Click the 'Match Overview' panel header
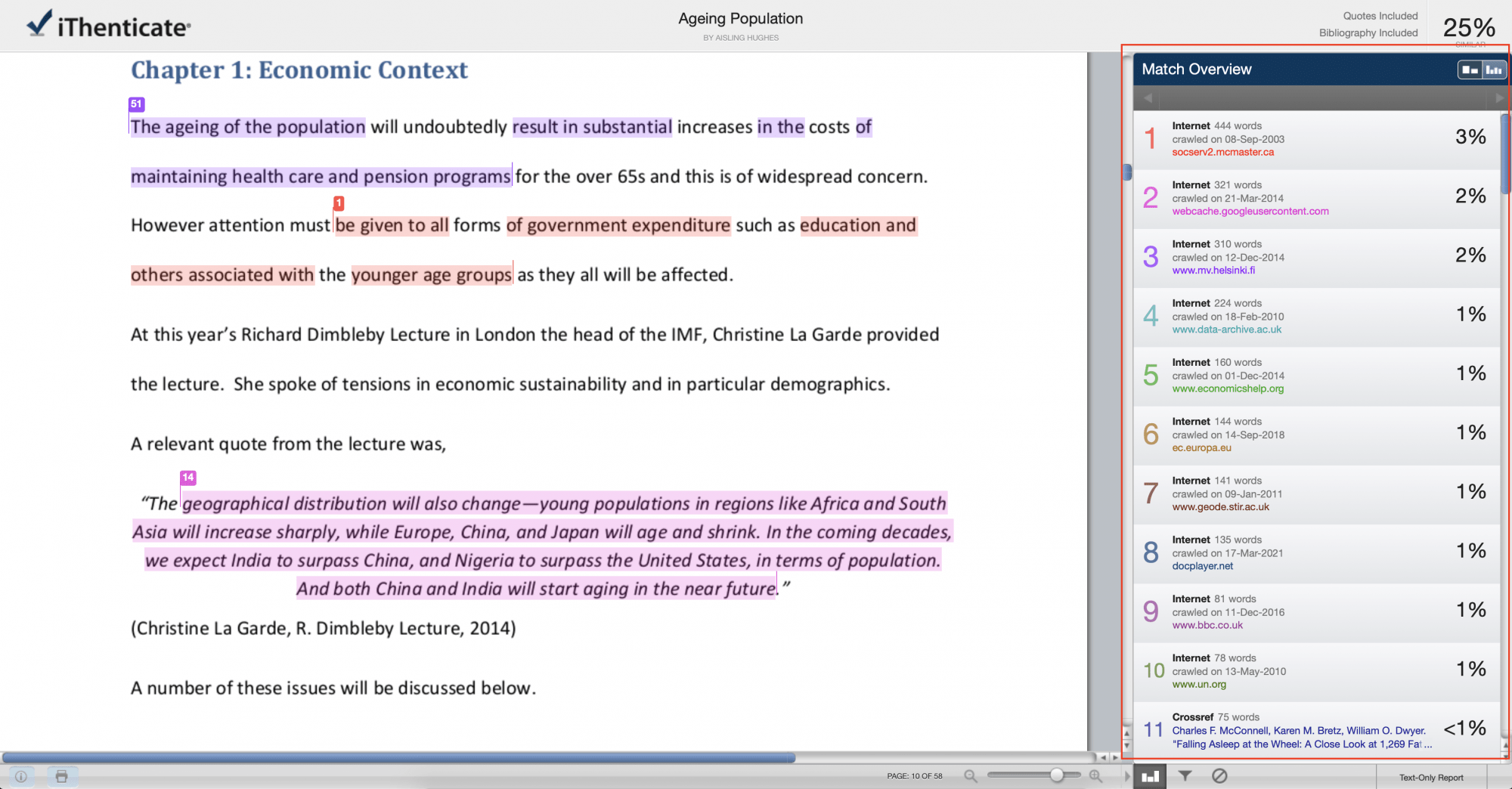Viewport: 1512px width, 789px height. pyautogui.click(x=1197, y=70)
